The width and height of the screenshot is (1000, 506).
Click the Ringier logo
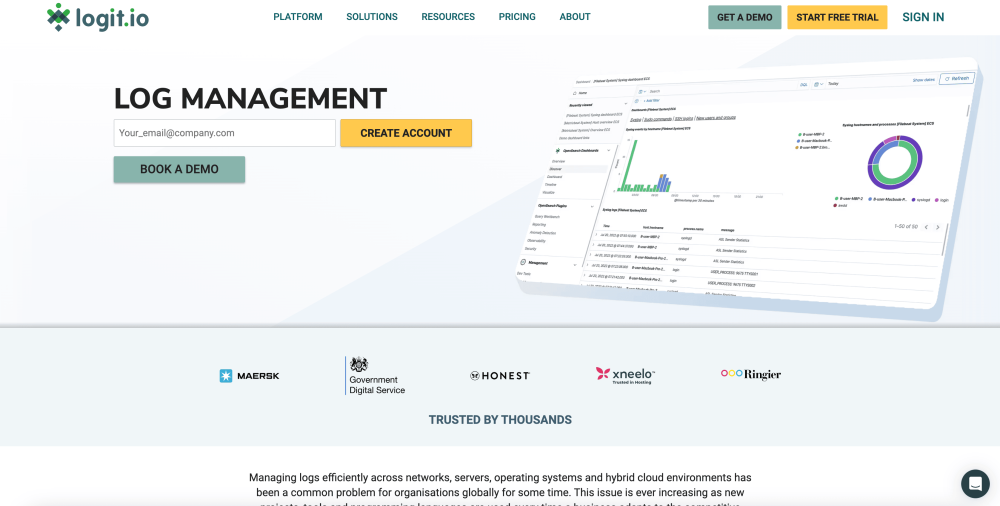click(x=751, y=374)
